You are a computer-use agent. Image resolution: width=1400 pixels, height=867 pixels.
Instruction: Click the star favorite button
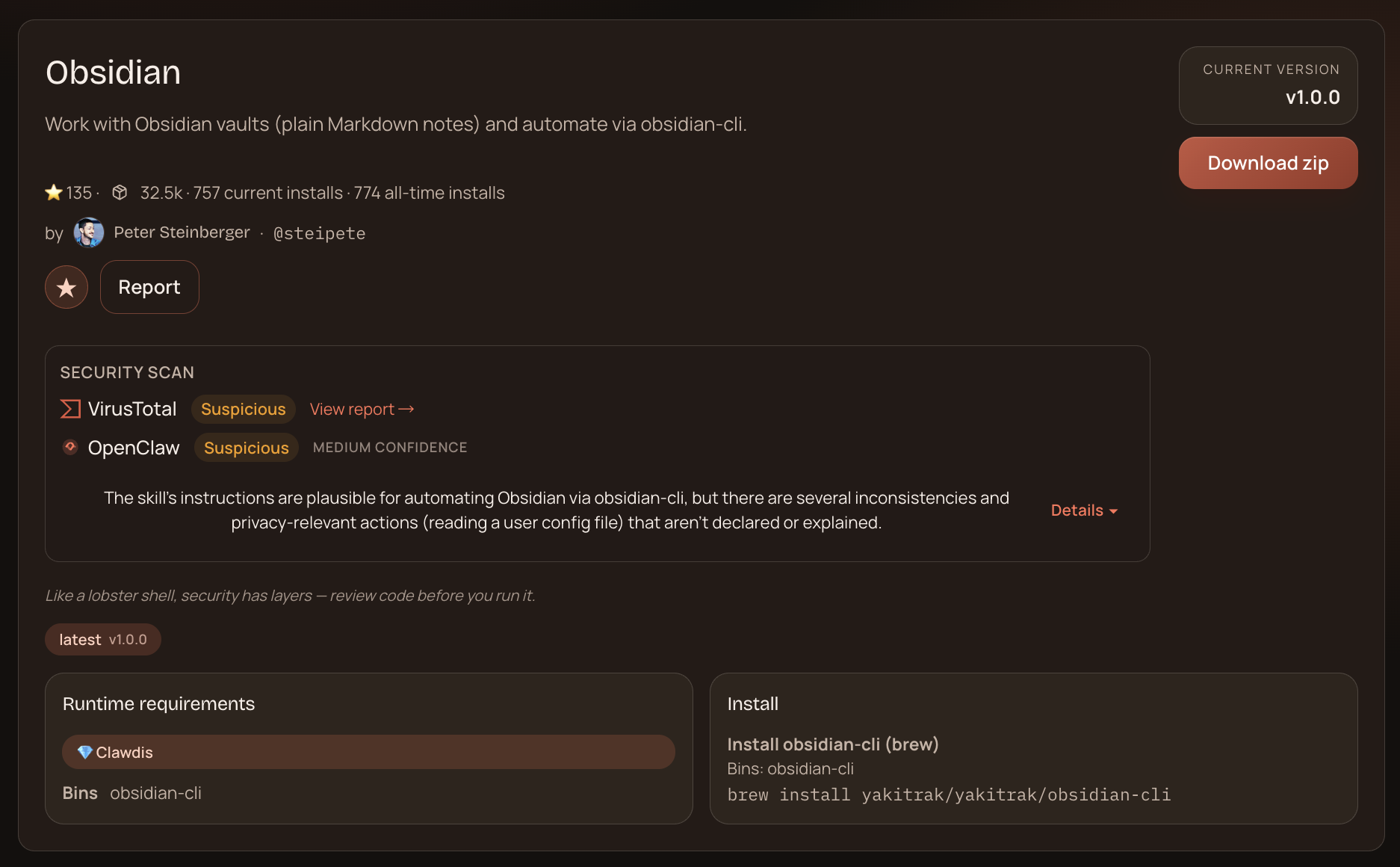click(66, 287)
